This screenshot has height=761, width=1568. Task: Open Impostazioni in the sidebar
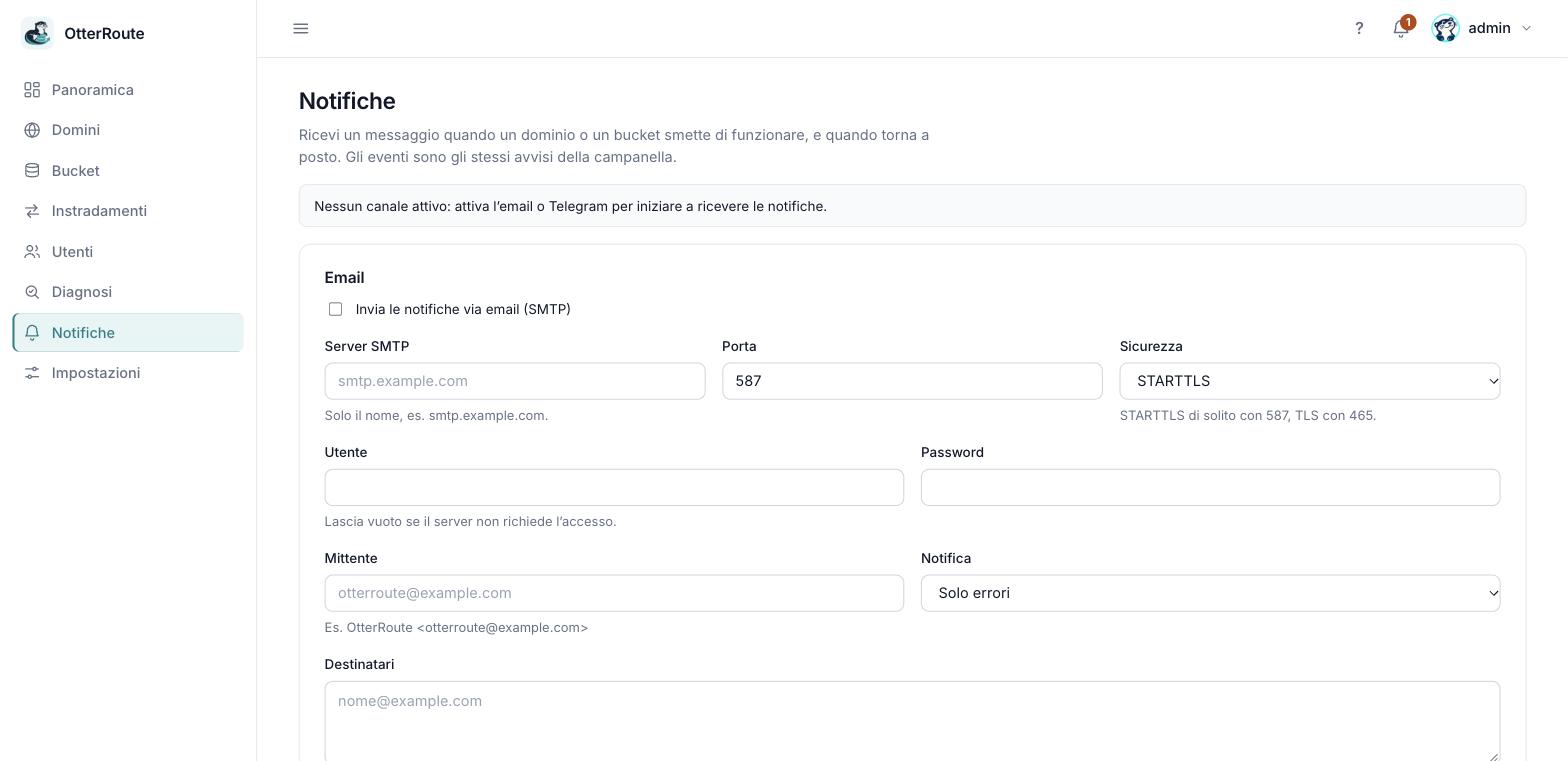[128, 373]
